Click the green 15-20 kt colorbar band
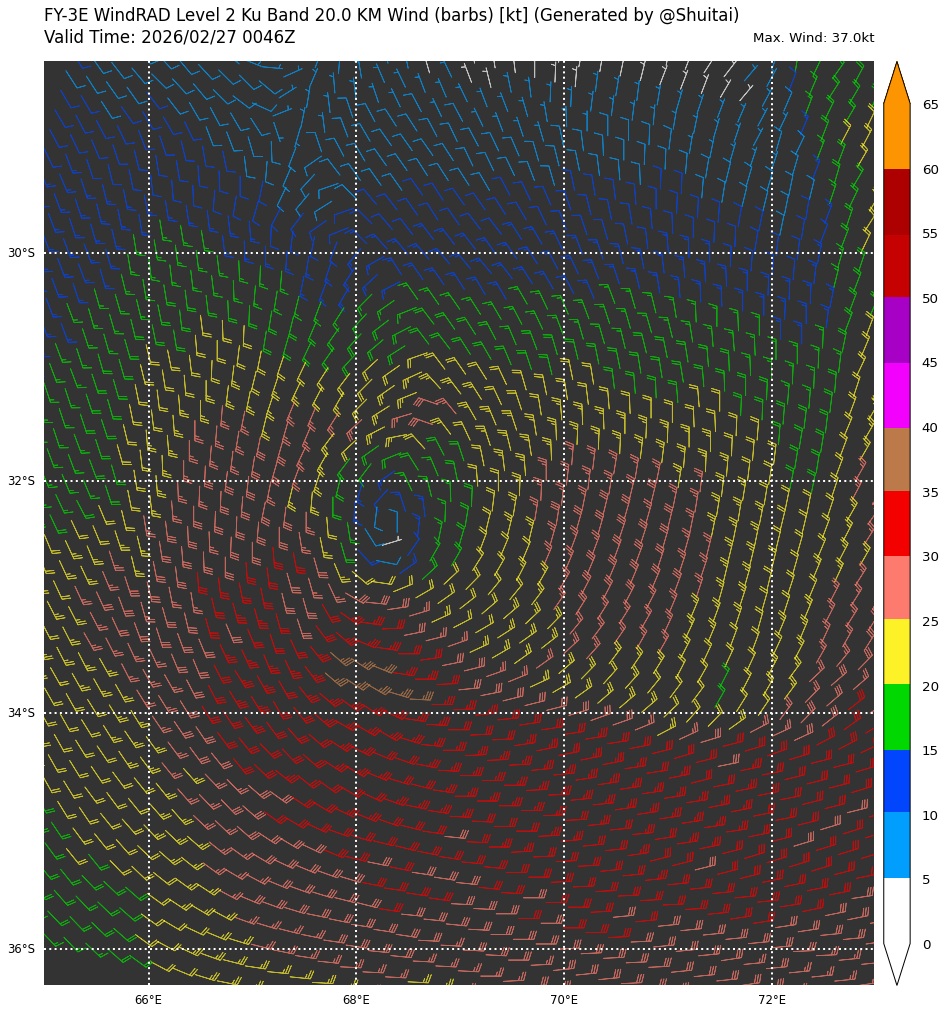The image size is (946, 1014). pyautogui.click(x=896, y=717)
